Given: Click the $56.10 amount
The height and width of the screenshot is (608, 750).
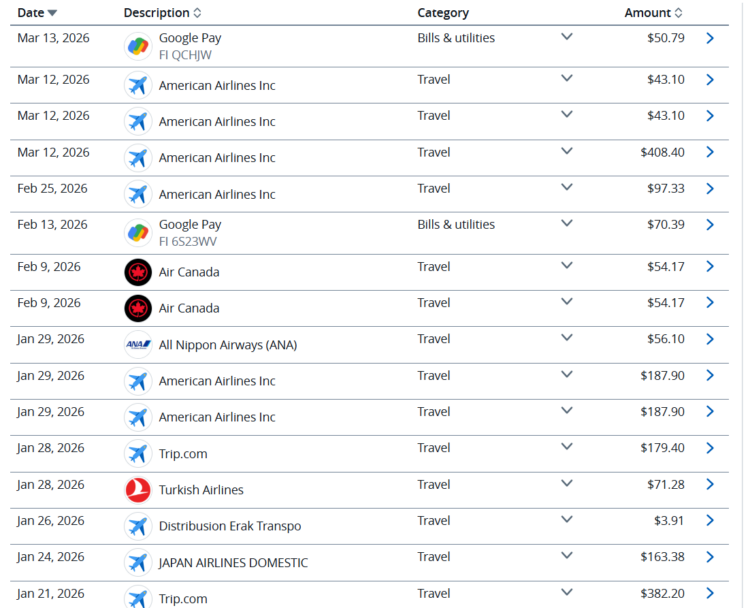Looking at the screenshot, I should 666,339.
